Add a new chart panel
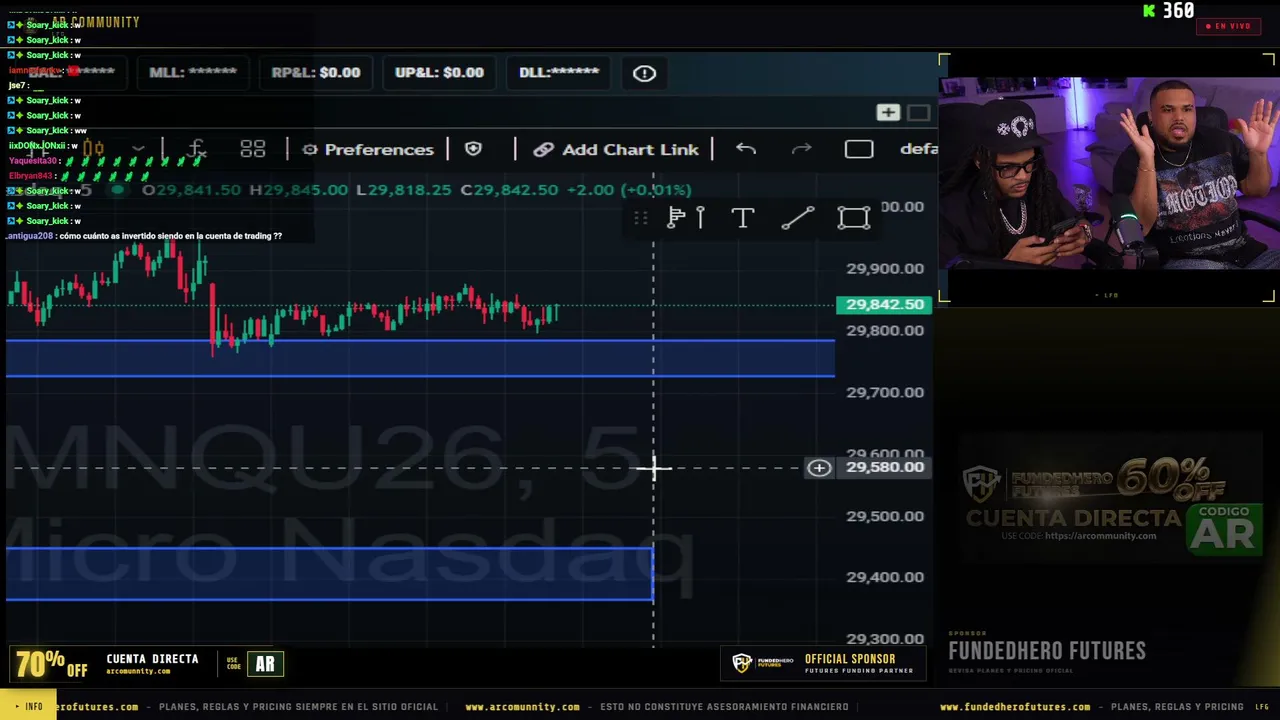 [888, 113]
